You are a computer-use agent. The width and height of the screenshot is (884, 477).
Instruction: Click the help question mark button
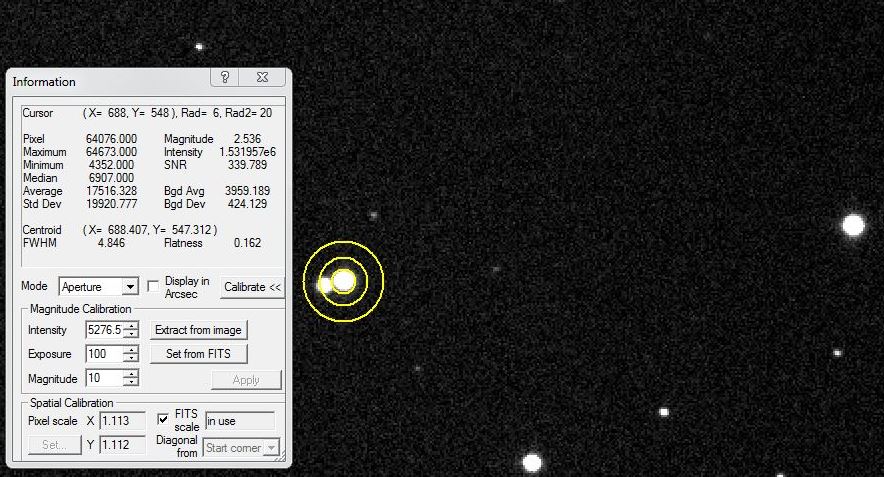pyautogui.click(x=225, y=78)
